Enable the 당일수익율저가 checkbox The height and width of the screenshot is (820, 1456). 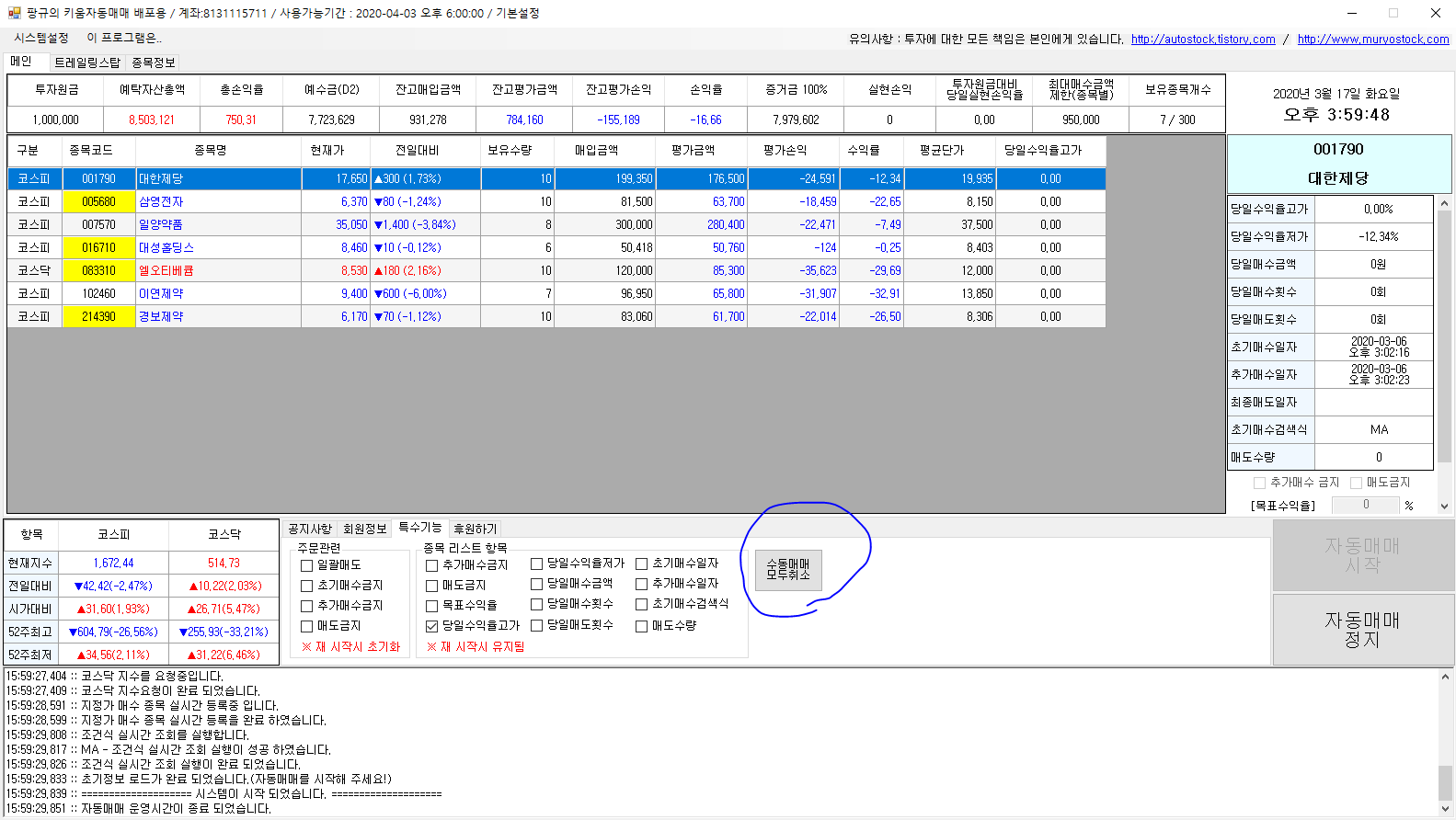click(x=536, y=564)
